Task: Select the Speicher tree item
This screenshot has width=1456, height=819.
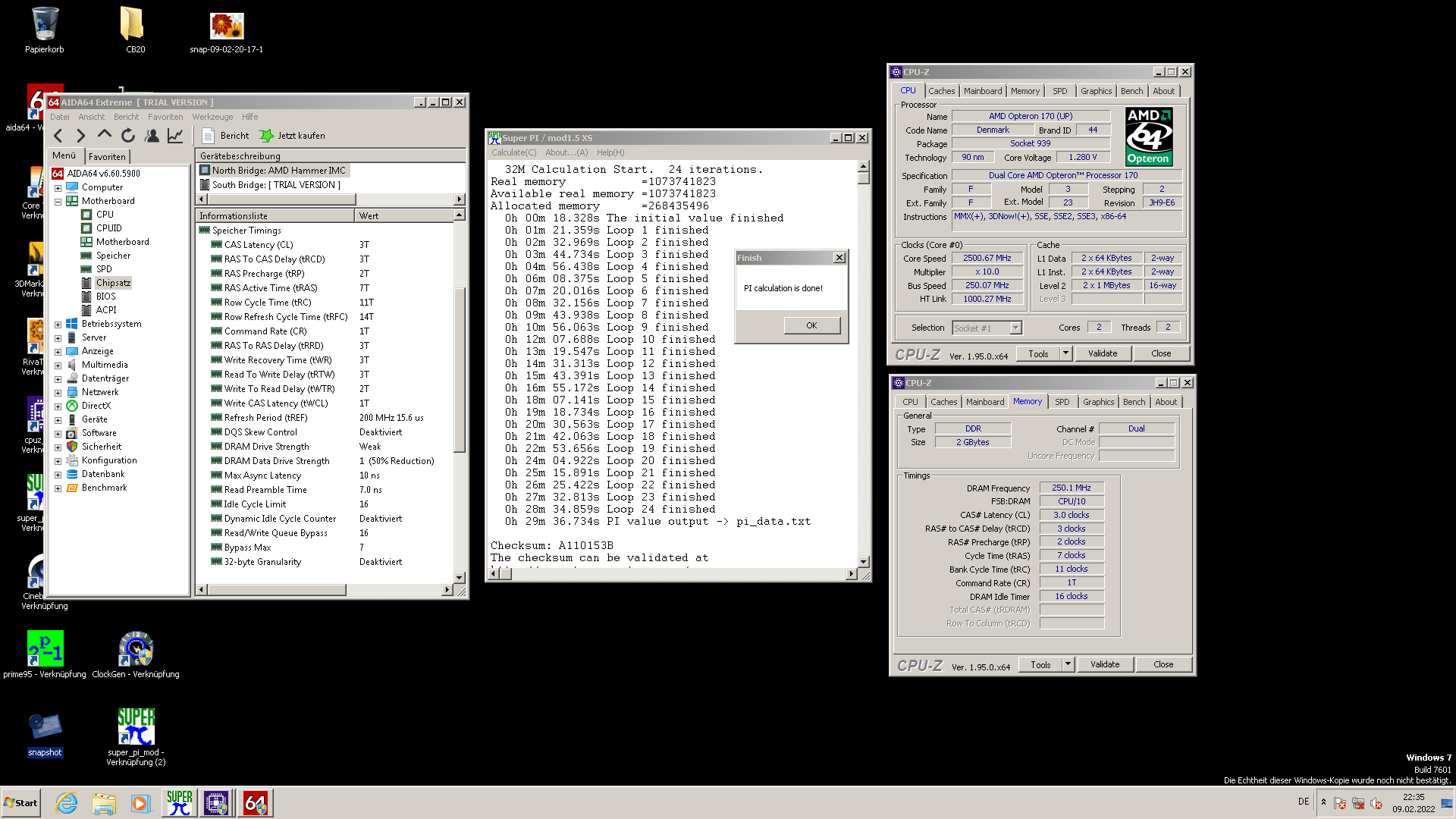Action: 113,256
